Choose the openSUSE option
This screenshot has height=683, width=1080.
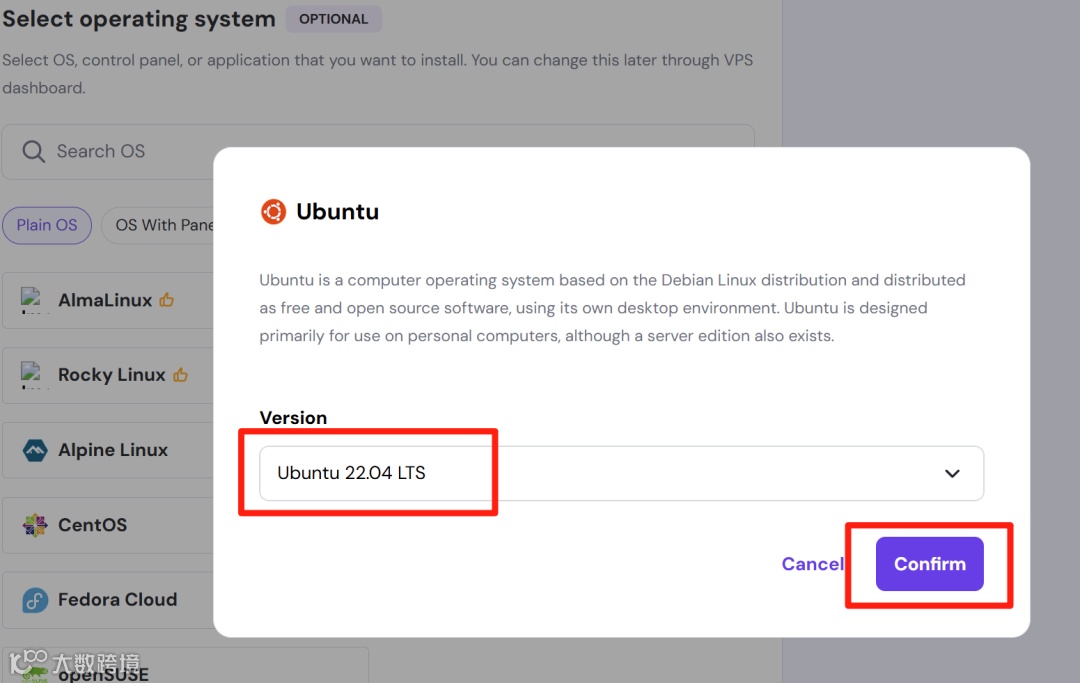(103, 674)
